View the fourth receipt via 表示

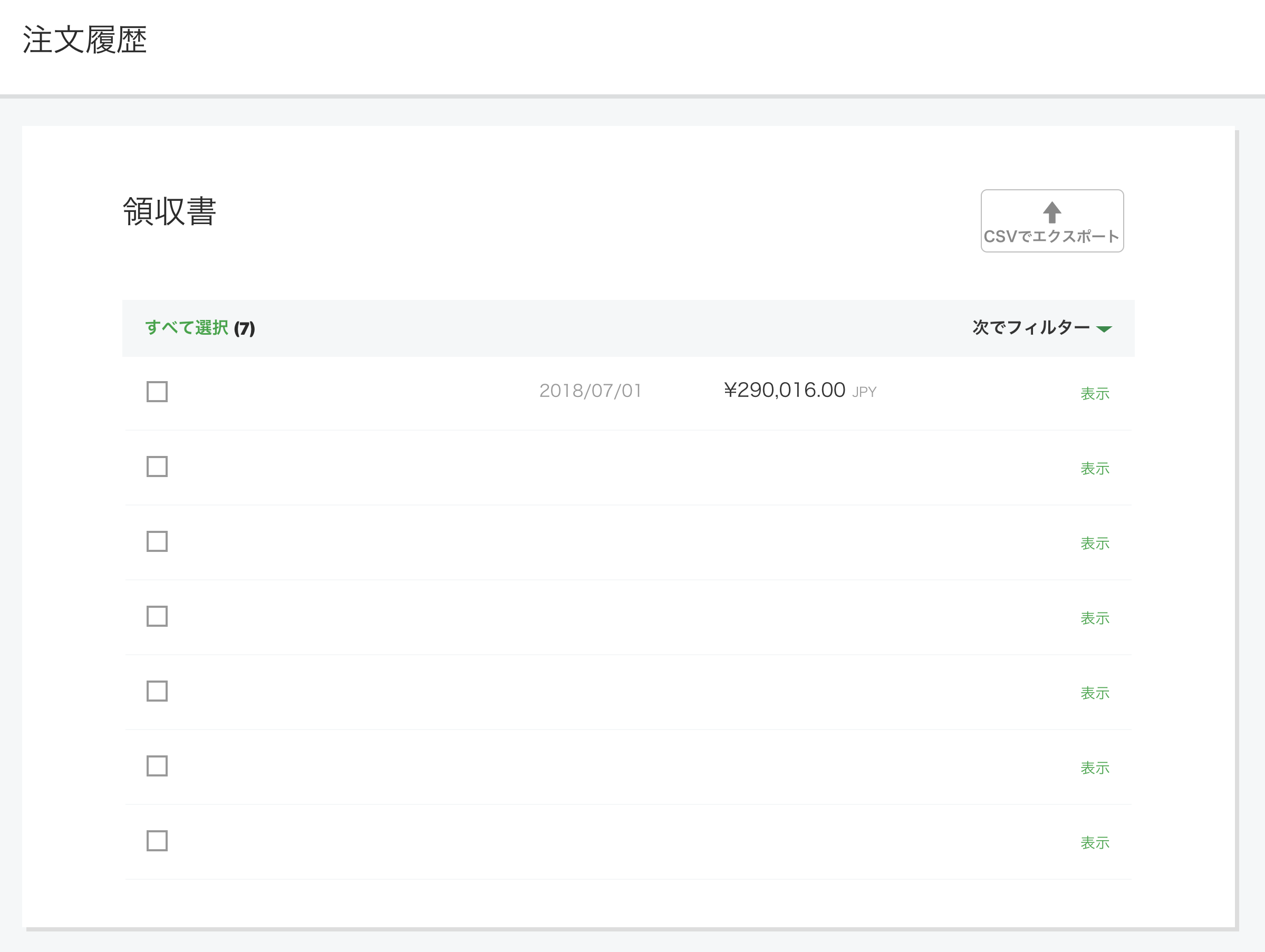coord(1095,619)
